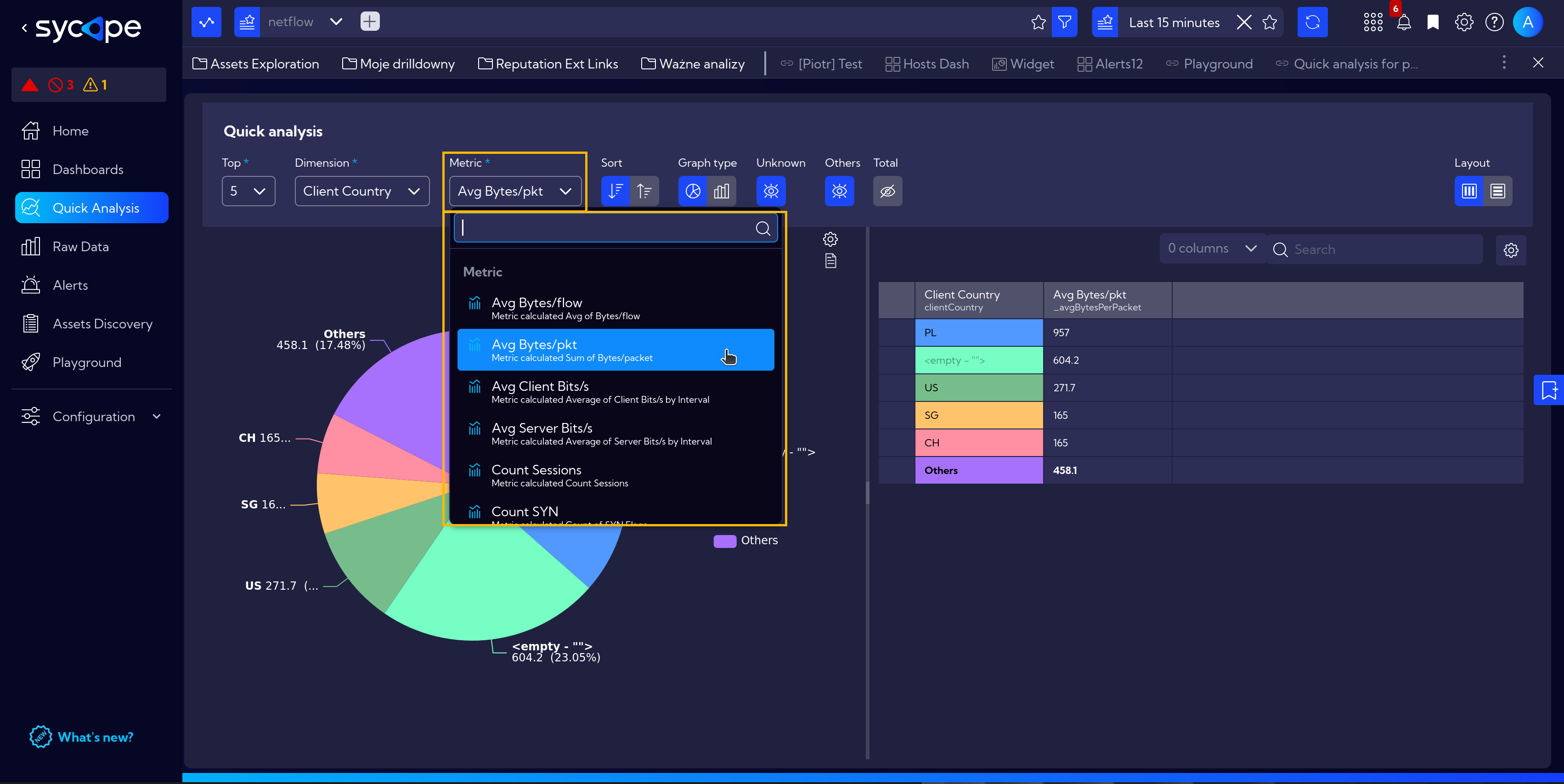Open the Hosts Dash bookmark

(927, 64)
